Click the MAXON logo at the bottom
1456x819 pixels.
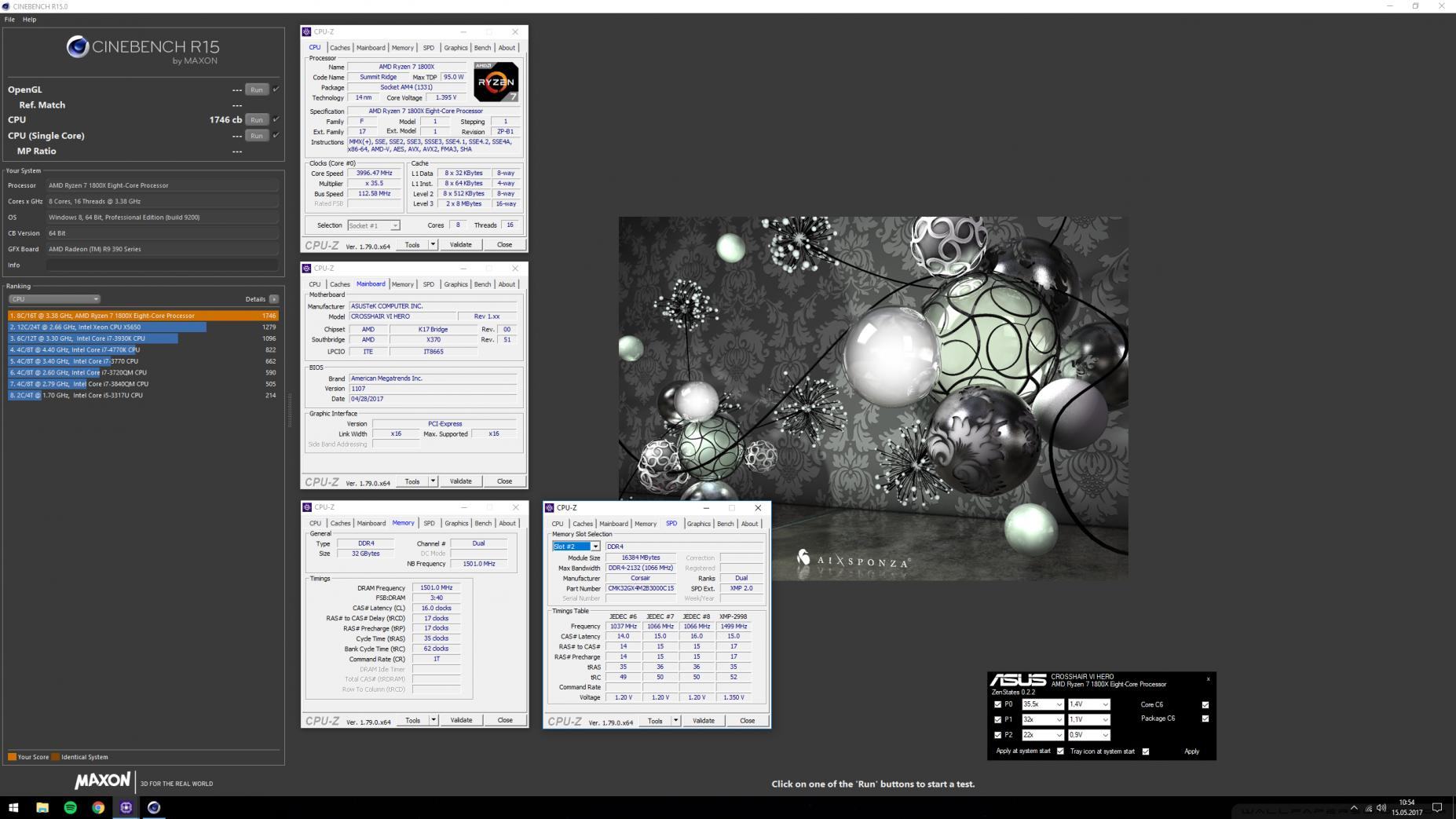tap(102, 781)
